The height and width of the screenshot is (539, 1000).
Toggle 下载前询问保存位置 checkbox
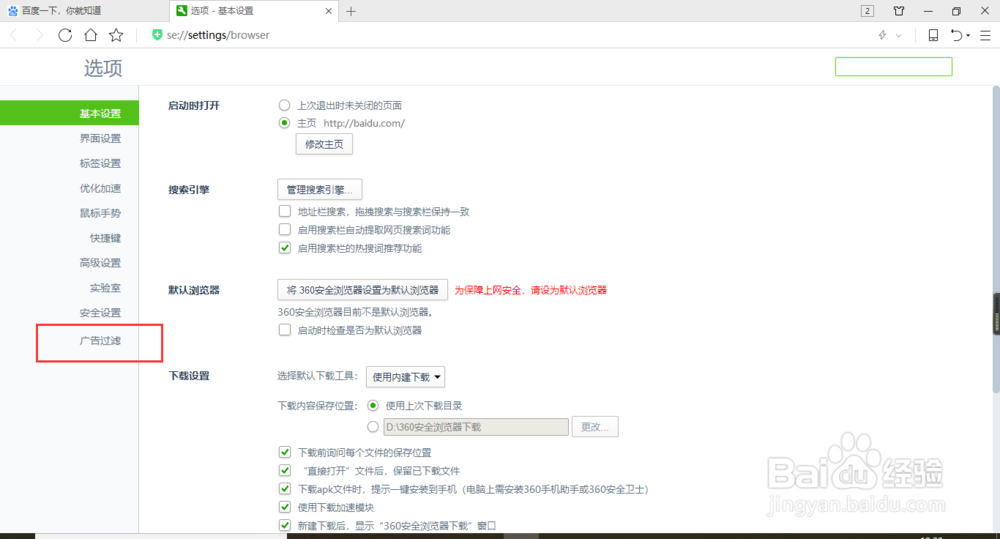point(285,452)
